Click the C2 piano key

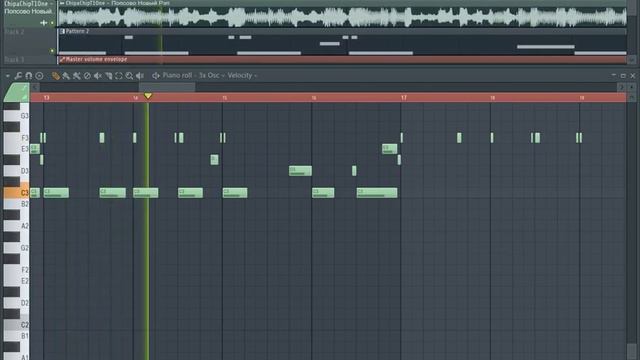pyautogui.click(x=16, y=325)
